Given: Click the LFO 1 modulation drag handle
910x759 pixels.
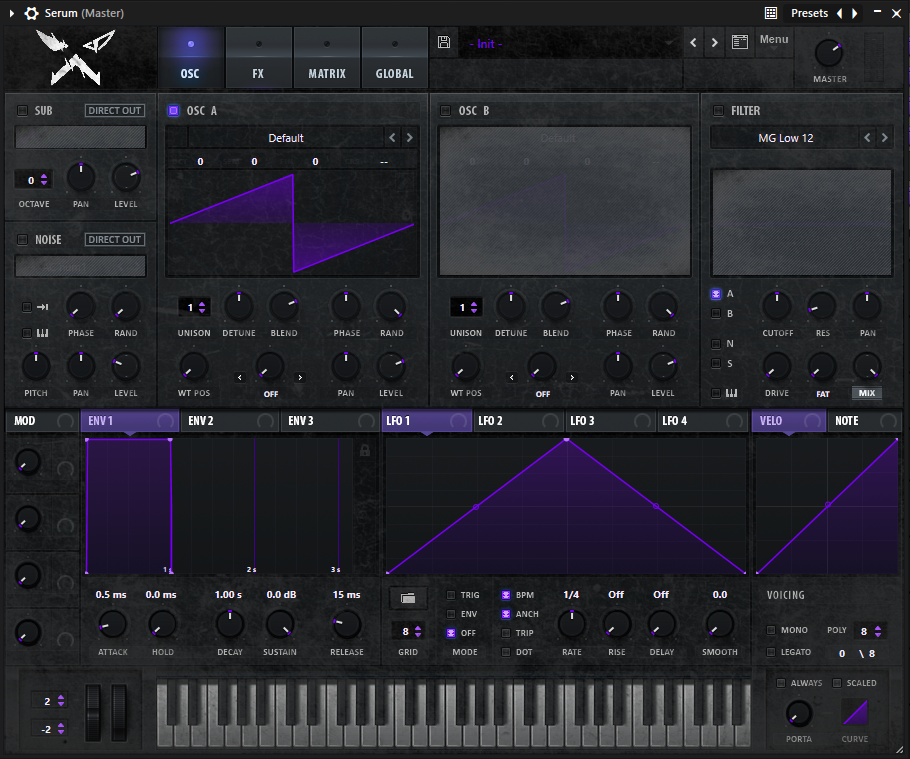Looking at the screenshot, I should (x=458, y=421).
